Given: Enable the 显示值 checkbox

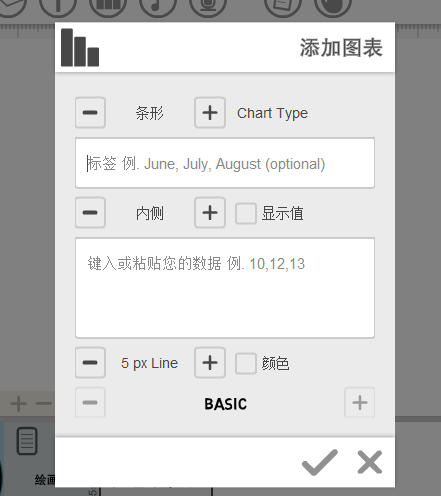Looking at the screenshot, I should 246,213.
